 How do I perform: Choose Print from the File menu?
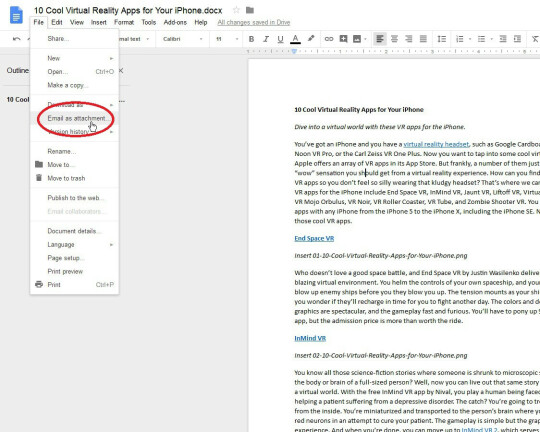pyautogui.click(x=74, y=285)
